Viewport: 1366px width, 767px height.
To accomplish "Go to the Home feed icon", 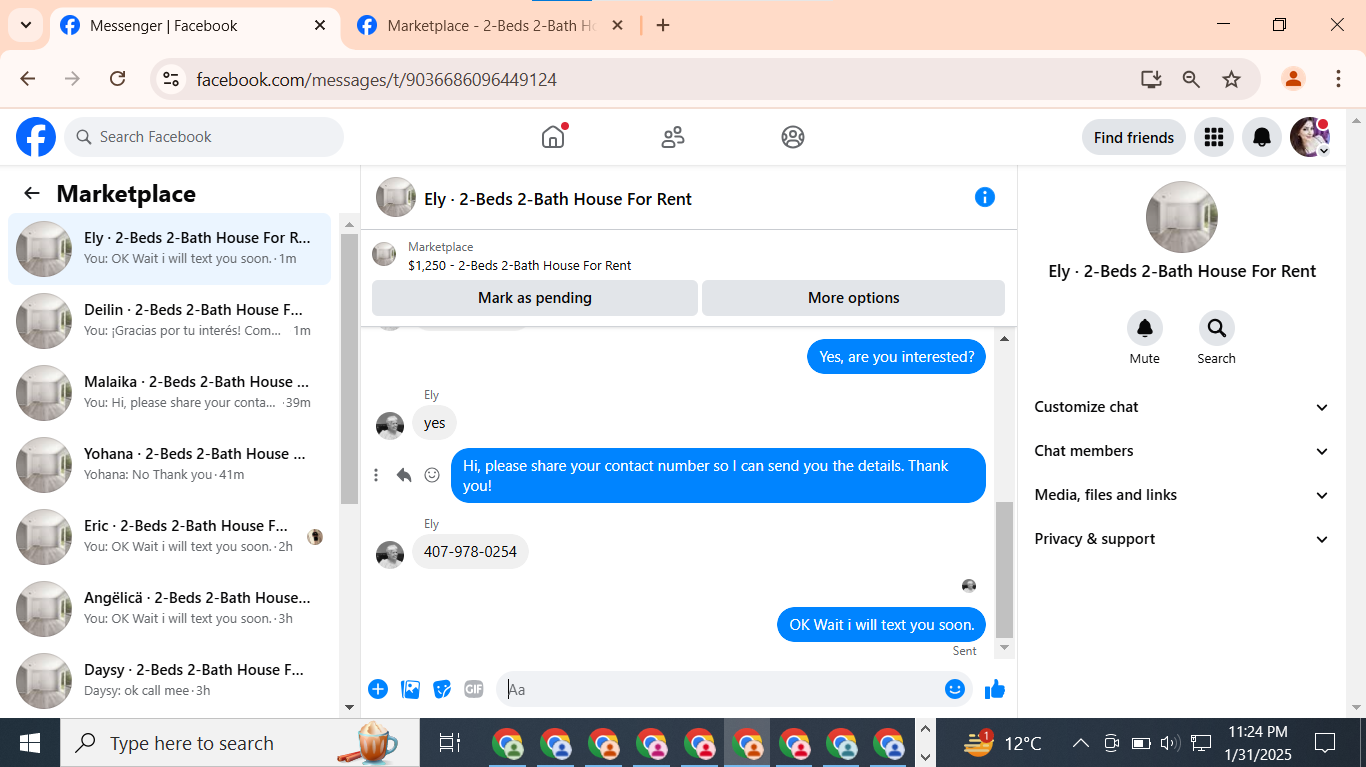I will [553, 137].
